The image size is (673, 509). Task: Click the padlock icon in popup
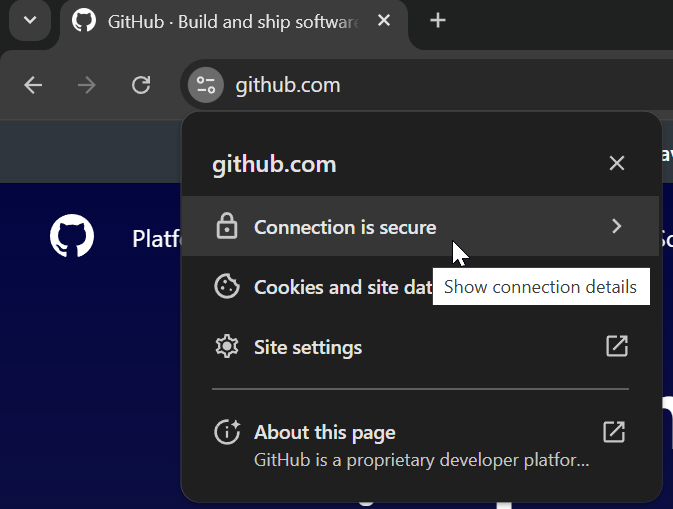pos(227,226)
